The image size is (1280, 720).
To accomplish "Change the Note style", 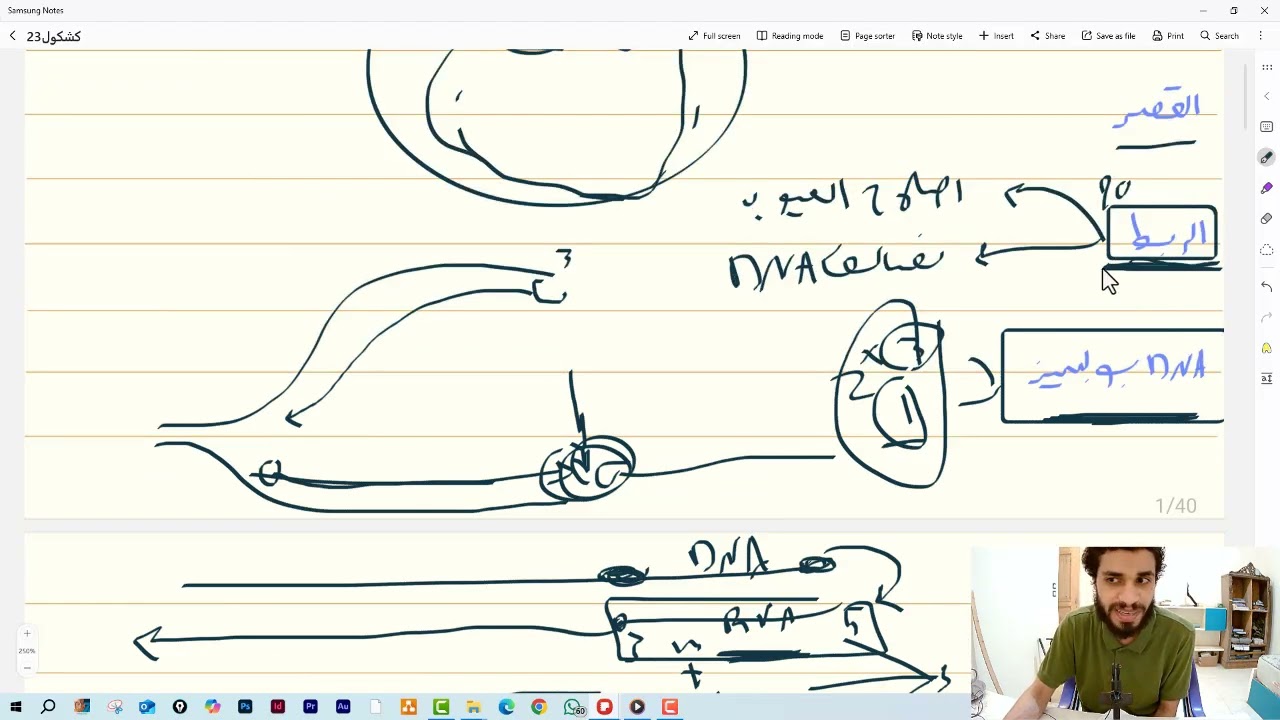I will pyautogui.click(x=937, y=36).
